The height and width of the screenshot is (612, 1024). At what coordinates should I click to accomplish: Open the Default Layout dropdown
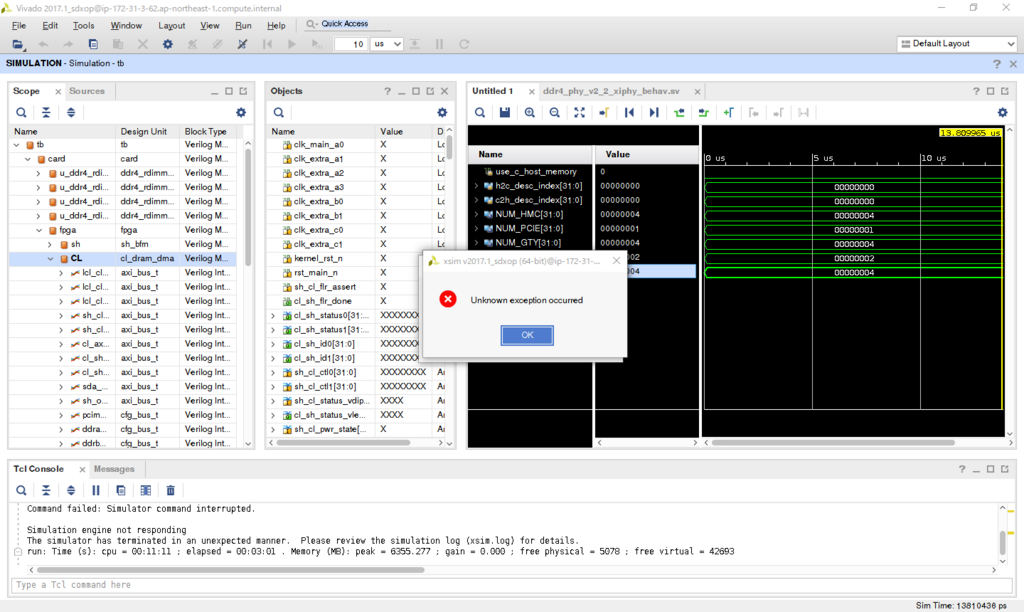(957, 44)
